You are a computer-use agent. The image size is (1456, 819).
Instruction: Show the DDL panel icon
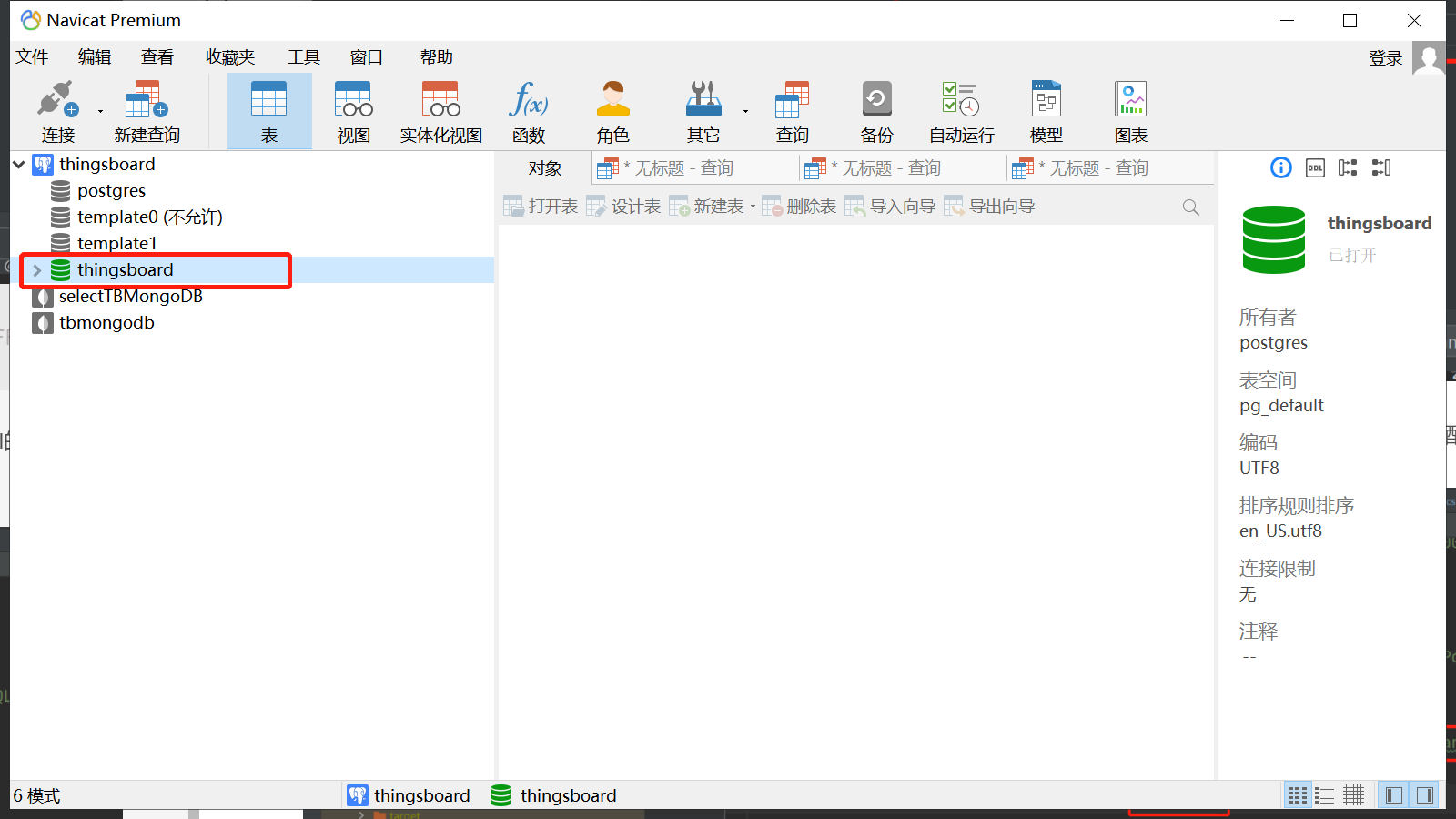click(1315, 167)
